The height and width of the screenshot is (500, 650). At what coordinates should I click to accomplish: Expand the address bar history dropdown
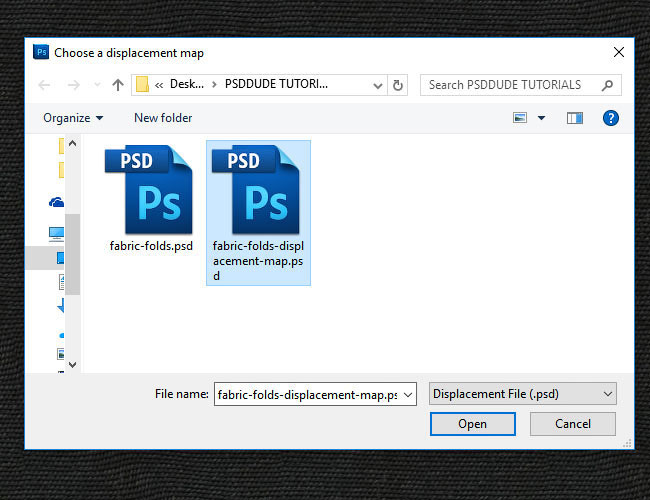click(377, 85)
